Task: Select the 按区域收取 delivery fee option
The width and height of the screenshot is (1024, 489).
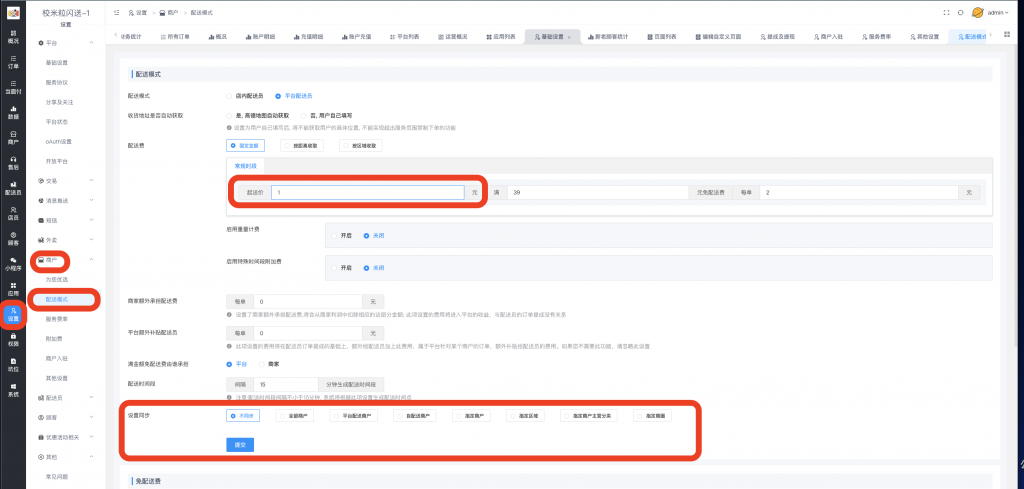Action: 360,146
